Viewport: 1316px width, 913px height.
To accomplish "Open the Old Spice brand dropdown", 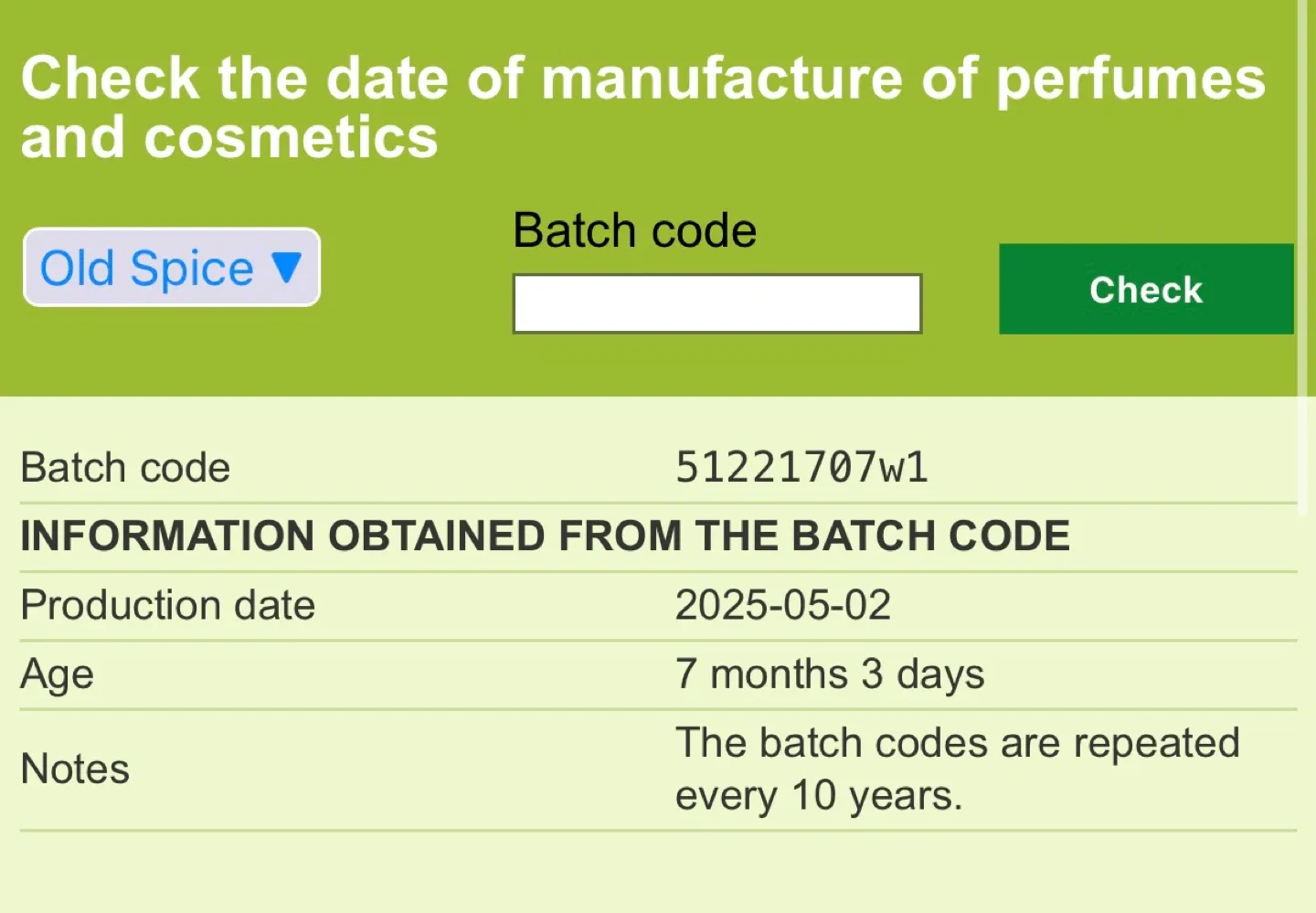I will (171, 267).
